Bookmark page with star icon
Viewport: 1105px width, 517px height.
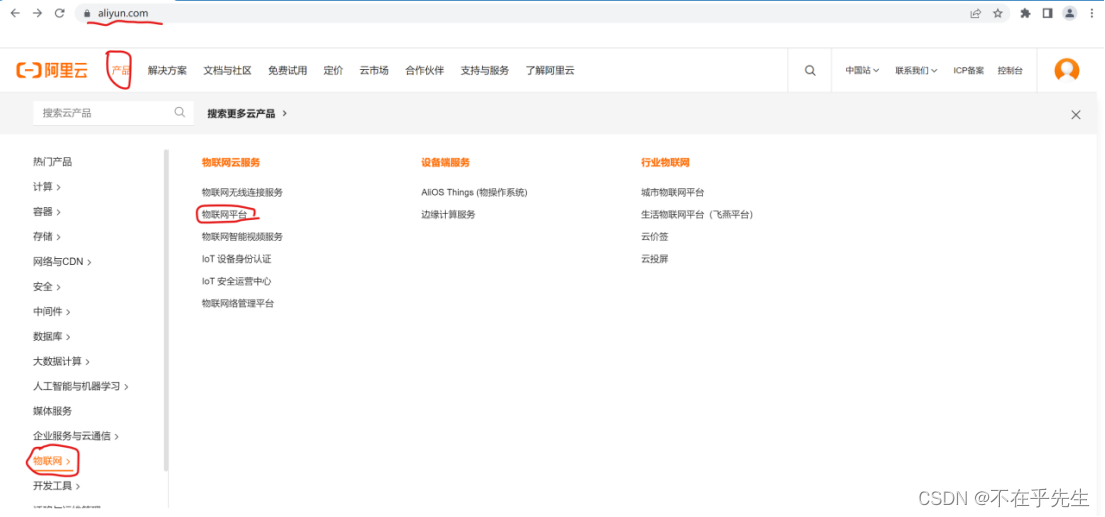998,13
